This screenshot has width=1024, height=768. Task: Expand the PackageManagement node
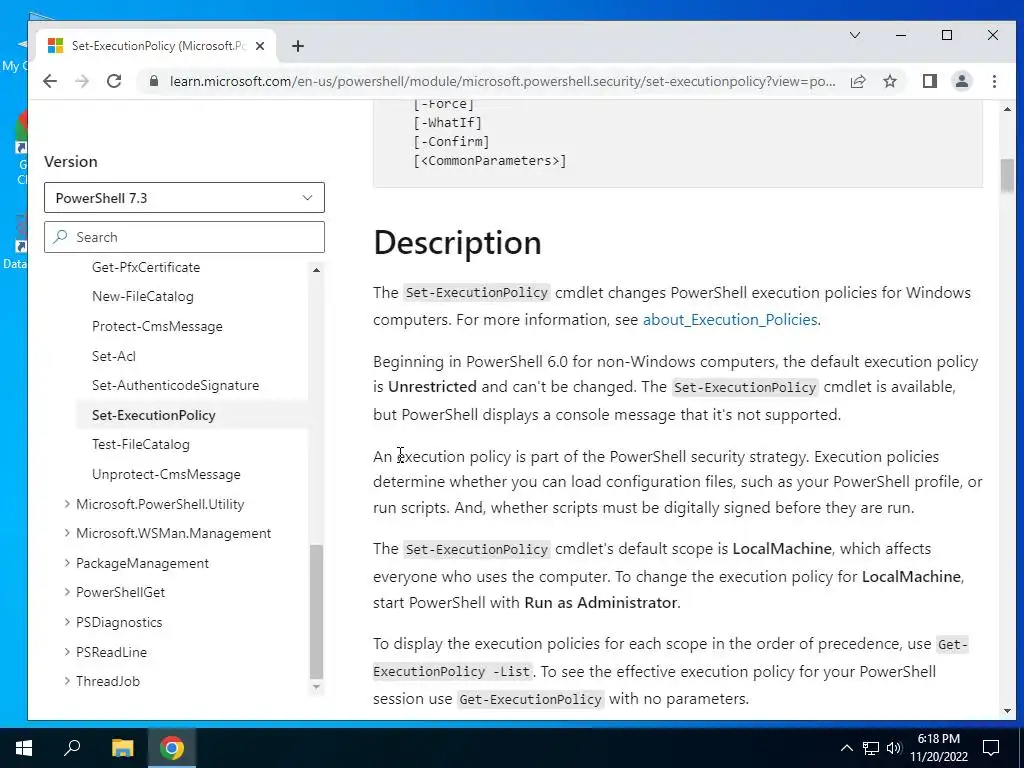tap(67, 562)
